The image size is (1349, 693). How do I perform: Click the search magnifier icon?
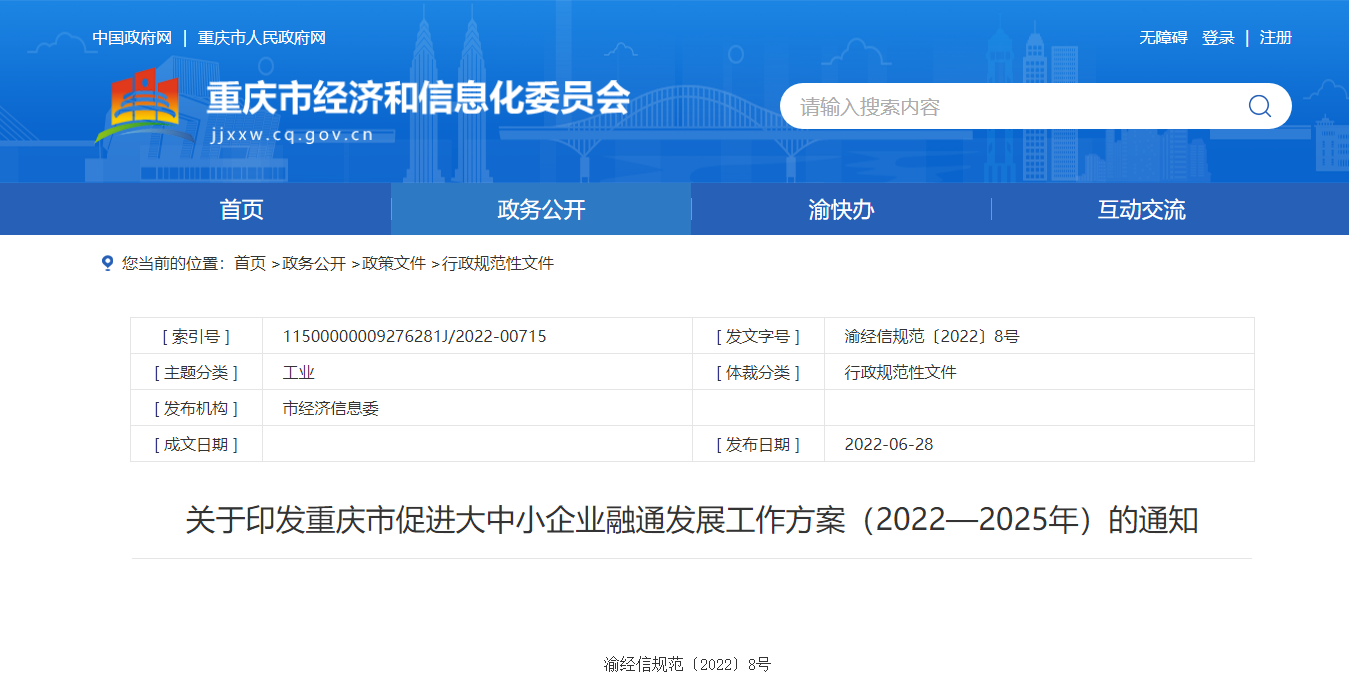coord(1259,106)
